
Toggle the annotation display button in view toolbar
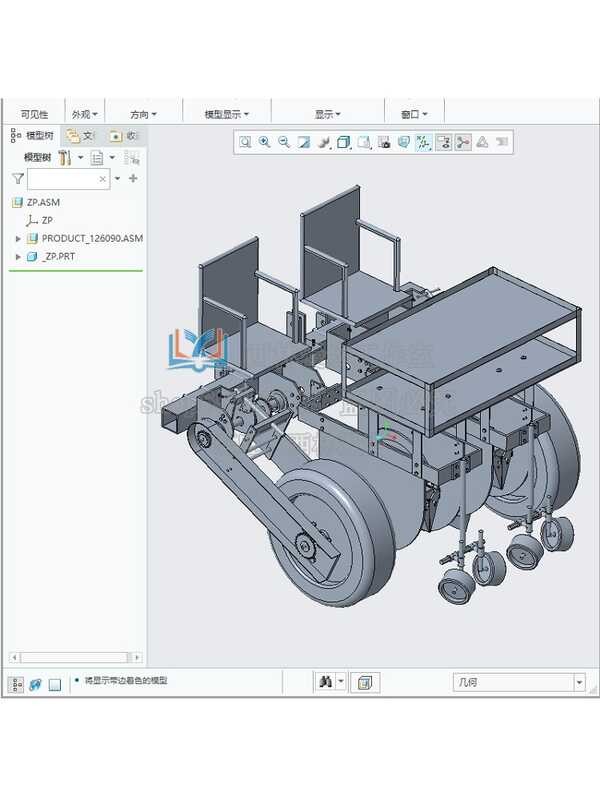coord(443,143)
